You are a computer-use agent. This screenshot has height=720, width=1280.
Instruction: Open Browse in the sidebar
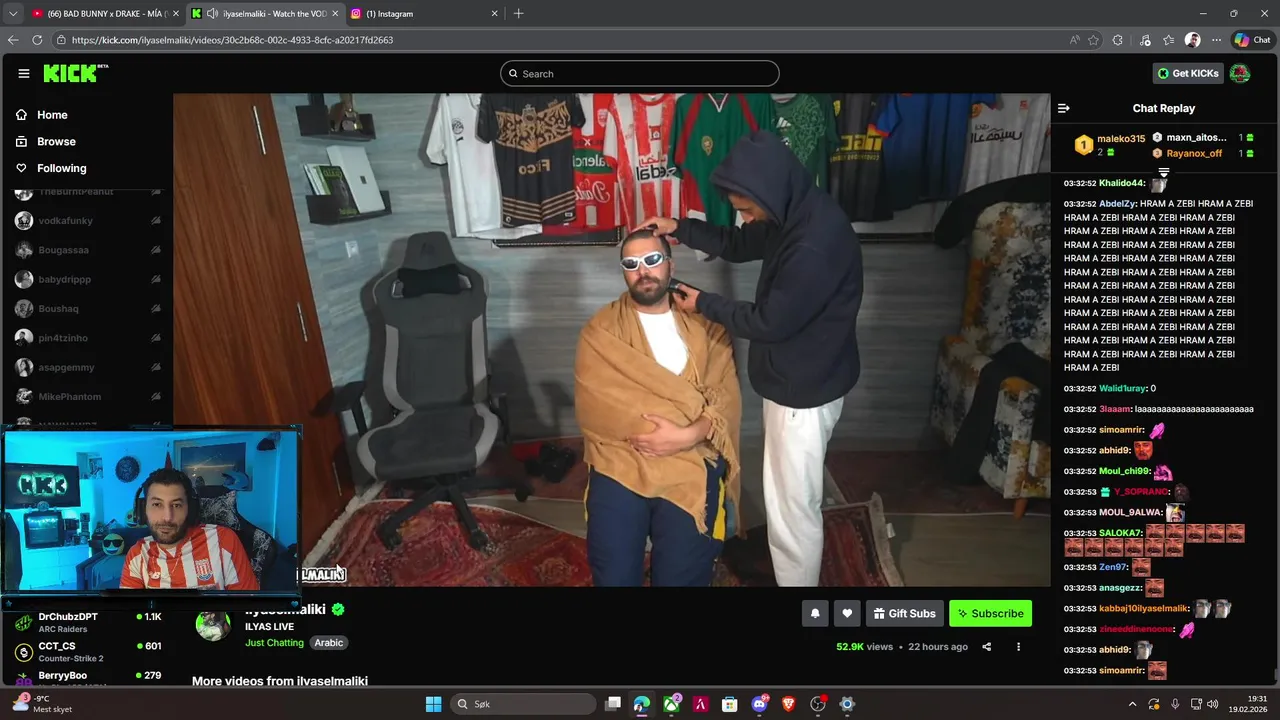tap(56, 142)
